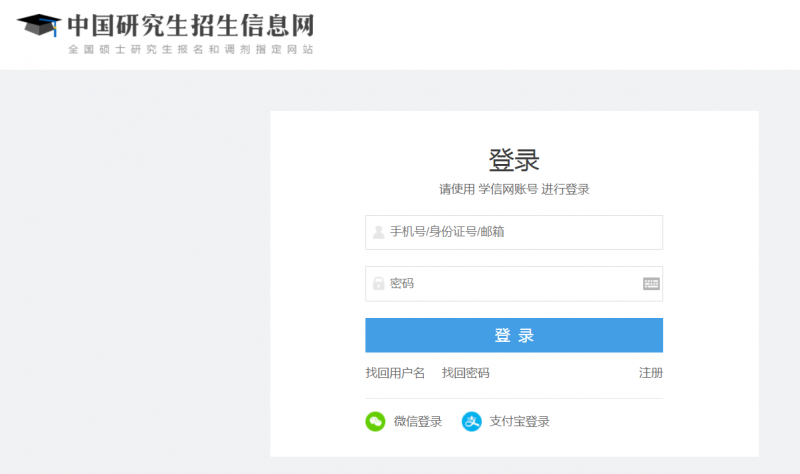The image size is (800, 474).
Task: Go to 注册 registration link
Action: click(x=651, y=373)
